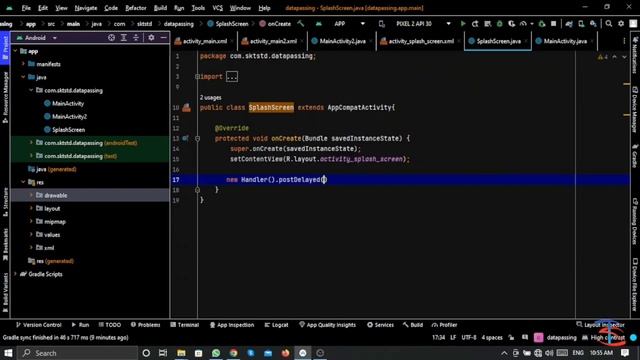Open App Quality Insights window
640x360 pixels.
[x=327, y=325]
